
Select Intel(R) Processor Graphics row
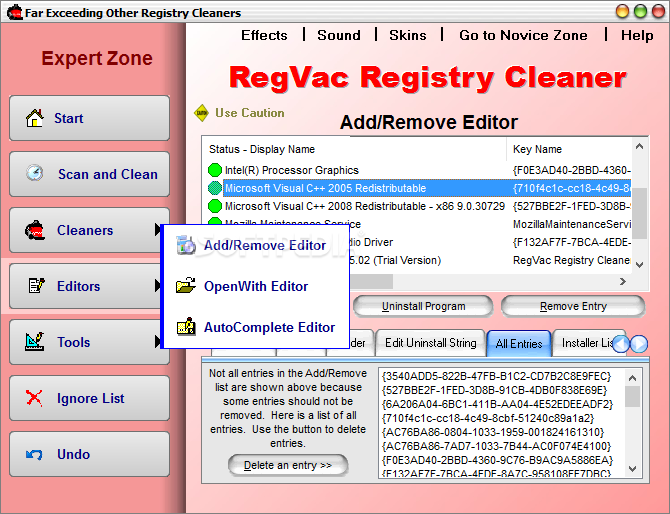coord(417,170)
